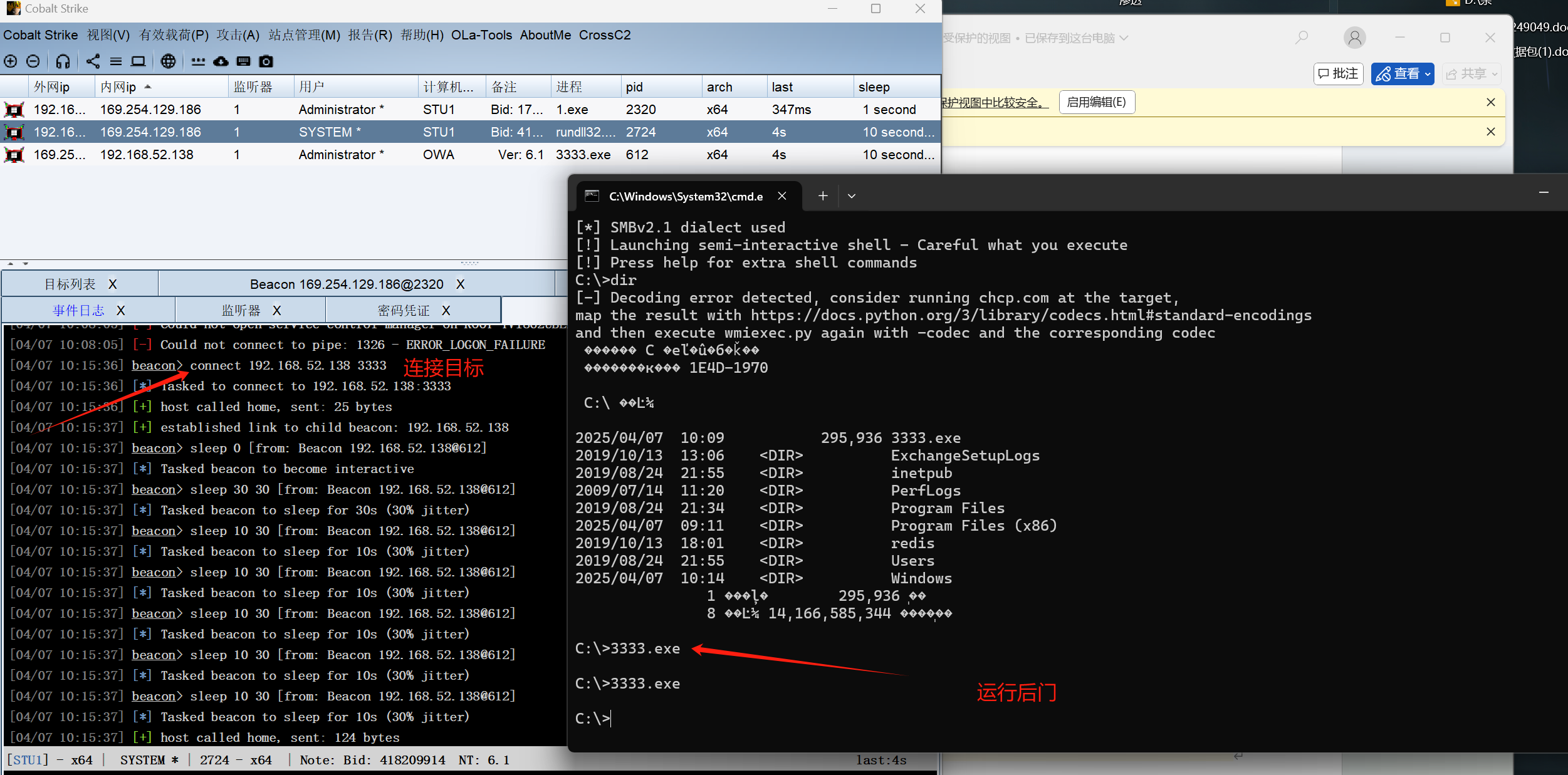The width and height of the screenshot is (1568, 775).
Task: Open credentials asterisk toolbar icon
Action: click(198, 61)
